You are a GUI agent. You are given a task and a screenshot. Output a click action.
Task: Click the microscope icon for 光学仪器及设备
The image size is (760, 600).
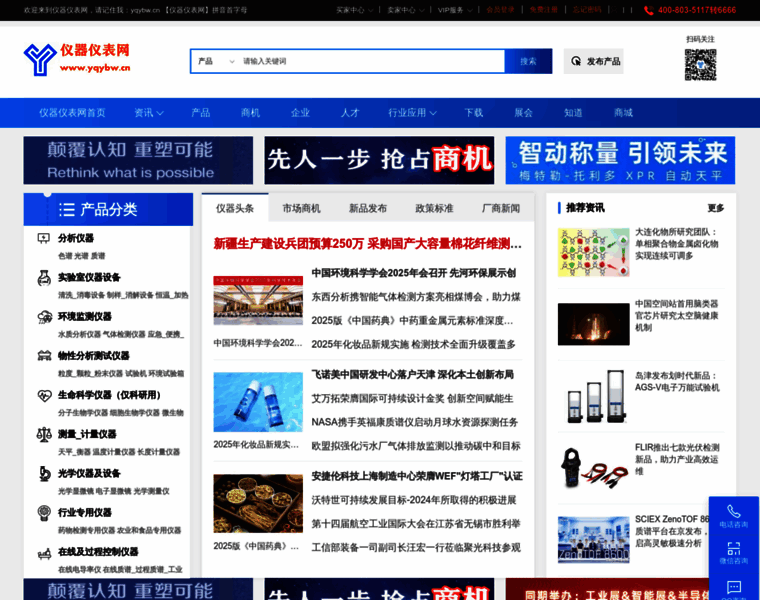click(44, 473)
